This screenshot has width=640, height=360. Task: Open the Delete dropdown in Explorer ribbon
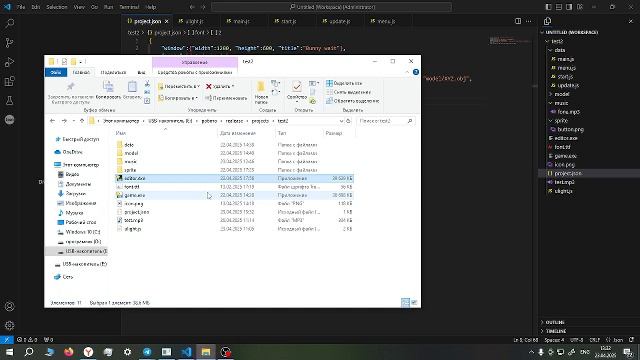pyautogui.click(x=220, y=87)
